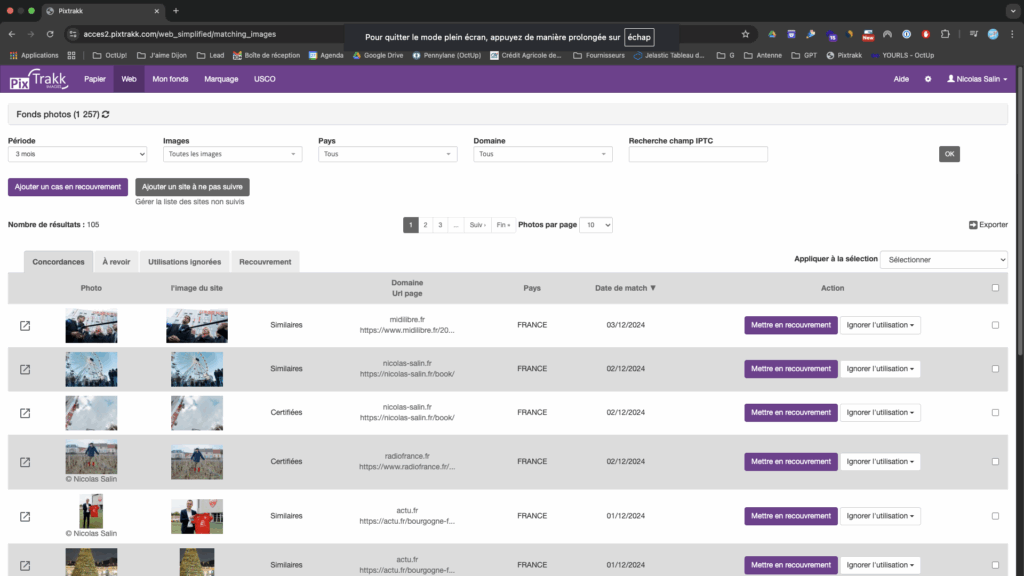Click the Recherche champ IPTC input field
The image size is (1024, 576).
point(698,154)
